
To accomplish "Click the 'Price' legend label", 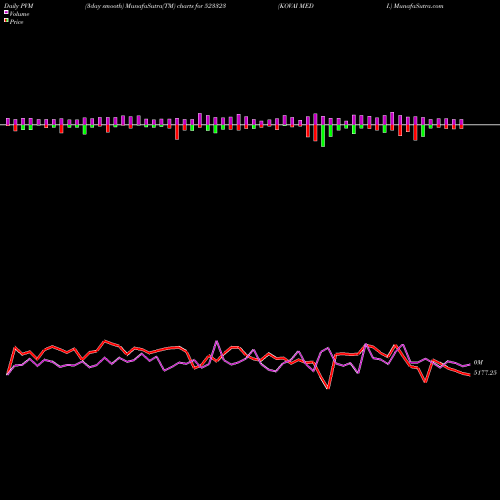I will (16, 22).
